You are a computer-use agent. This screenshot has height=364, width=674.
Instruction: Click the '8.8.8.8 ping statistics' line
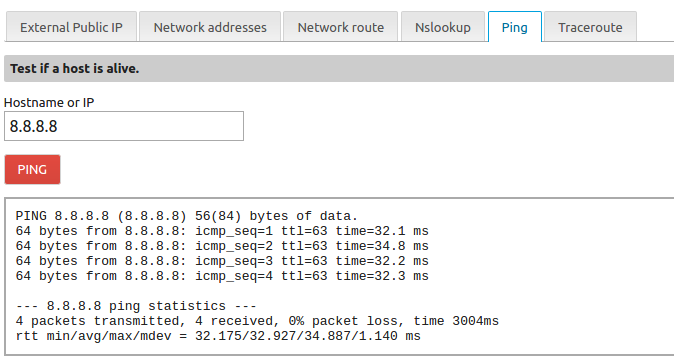136,306
